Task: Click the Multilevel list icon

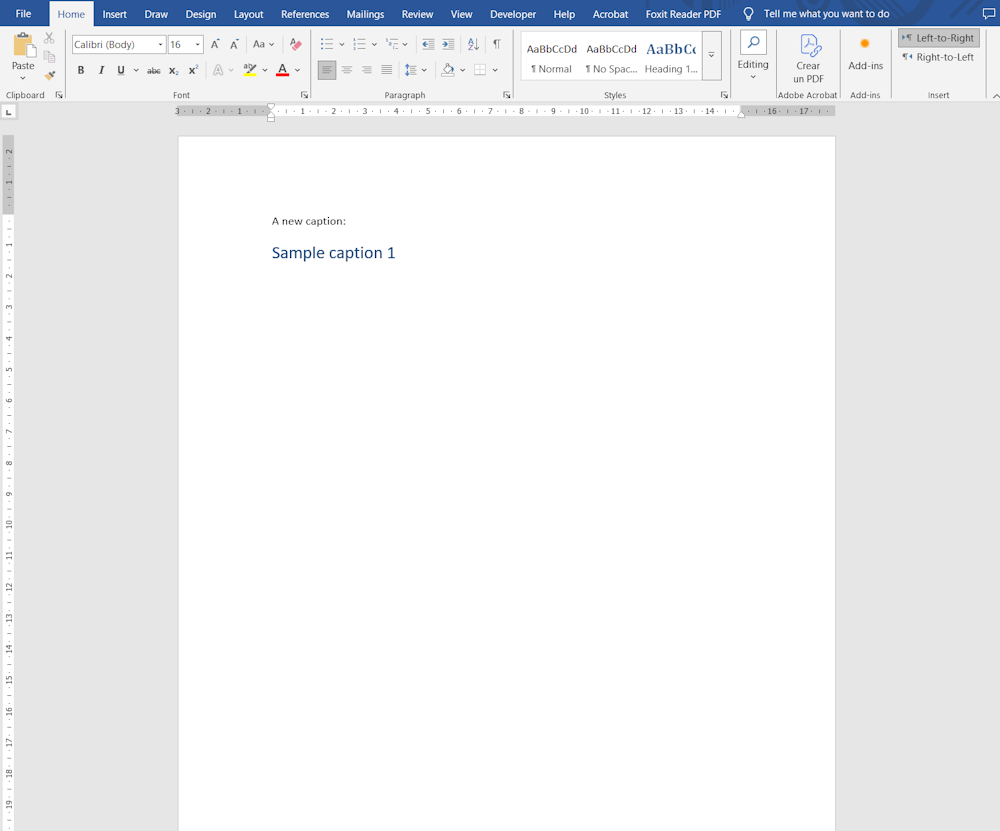Action: [x=392, y=44]
